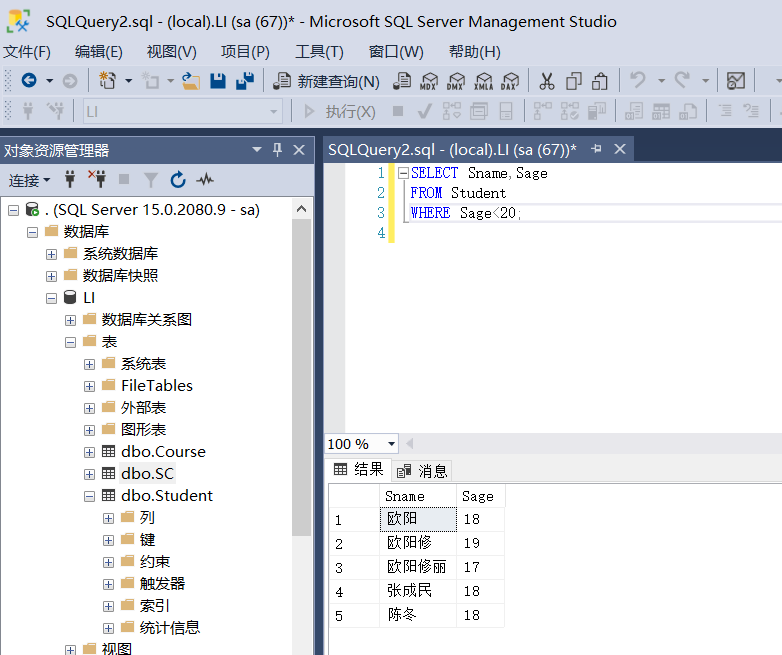This screenshot has height=655, width=782.
Task: Click the Object Explorer scroll up arrow
Action: pos(301,209)
